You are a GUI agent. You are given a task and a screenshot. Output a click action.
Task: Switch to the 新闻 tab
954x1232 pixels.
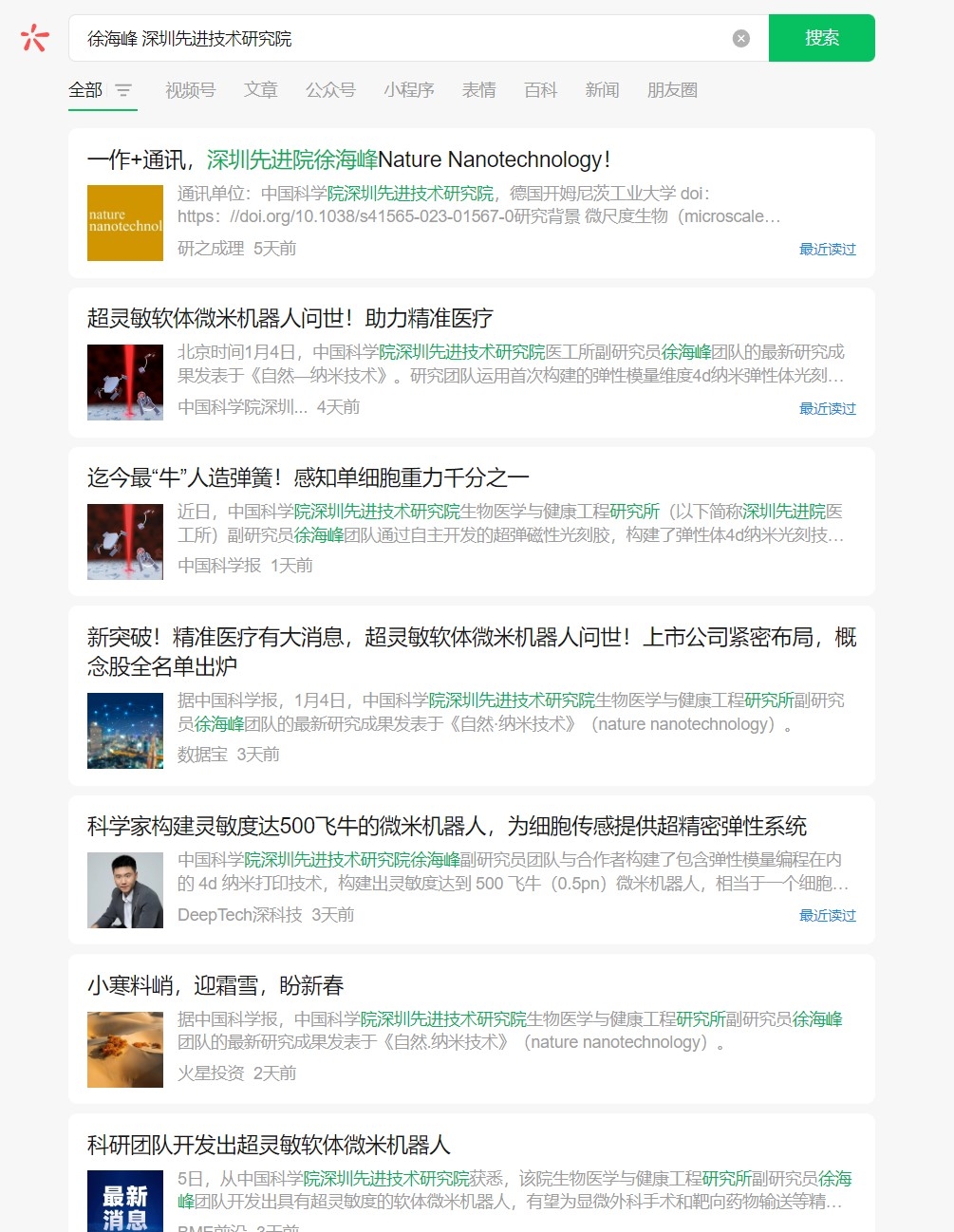[603, 90]
